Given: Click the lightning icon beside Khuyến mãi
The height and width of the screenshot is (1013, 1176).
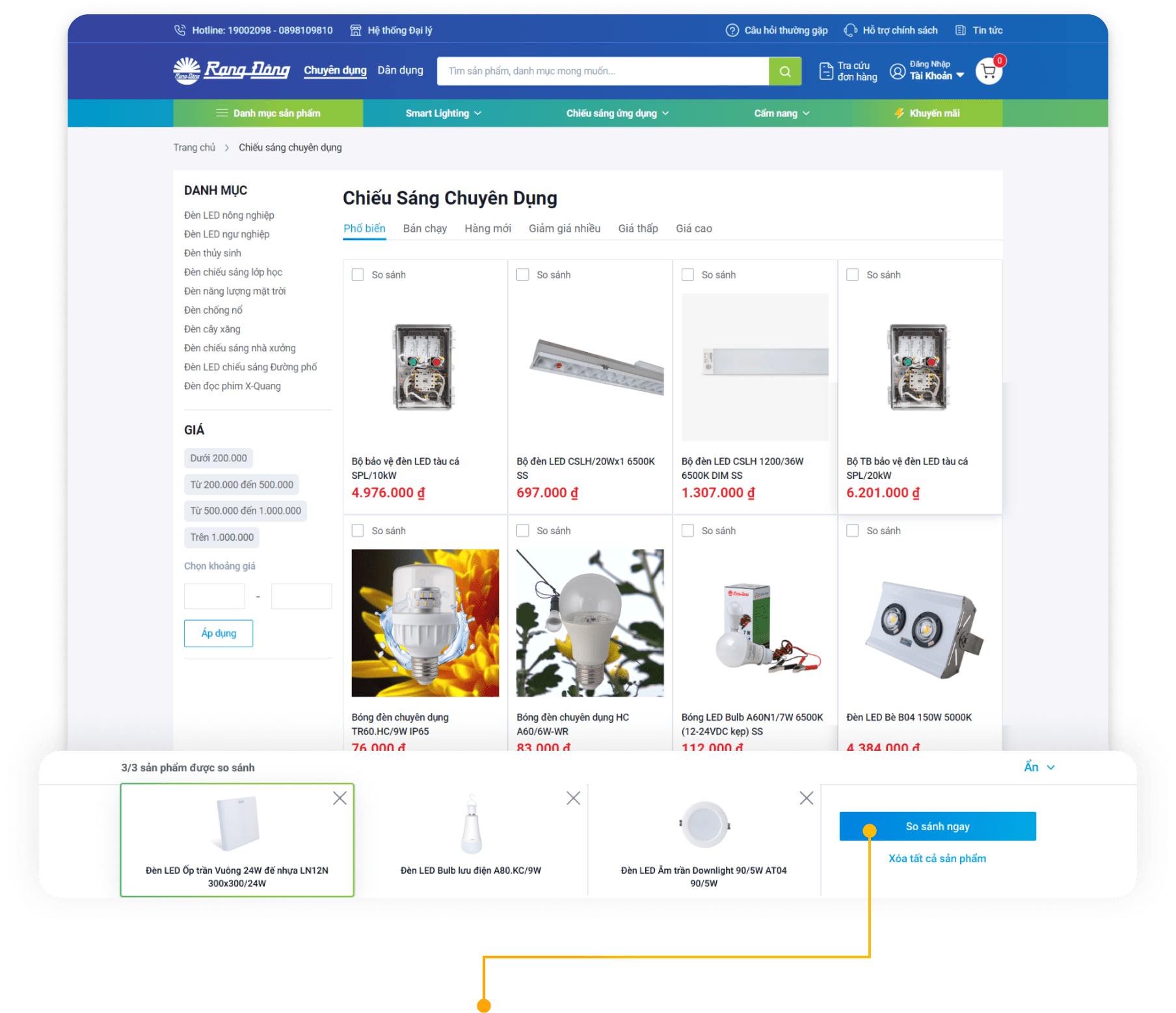Looking at the screenshot, I should [900, 113].
